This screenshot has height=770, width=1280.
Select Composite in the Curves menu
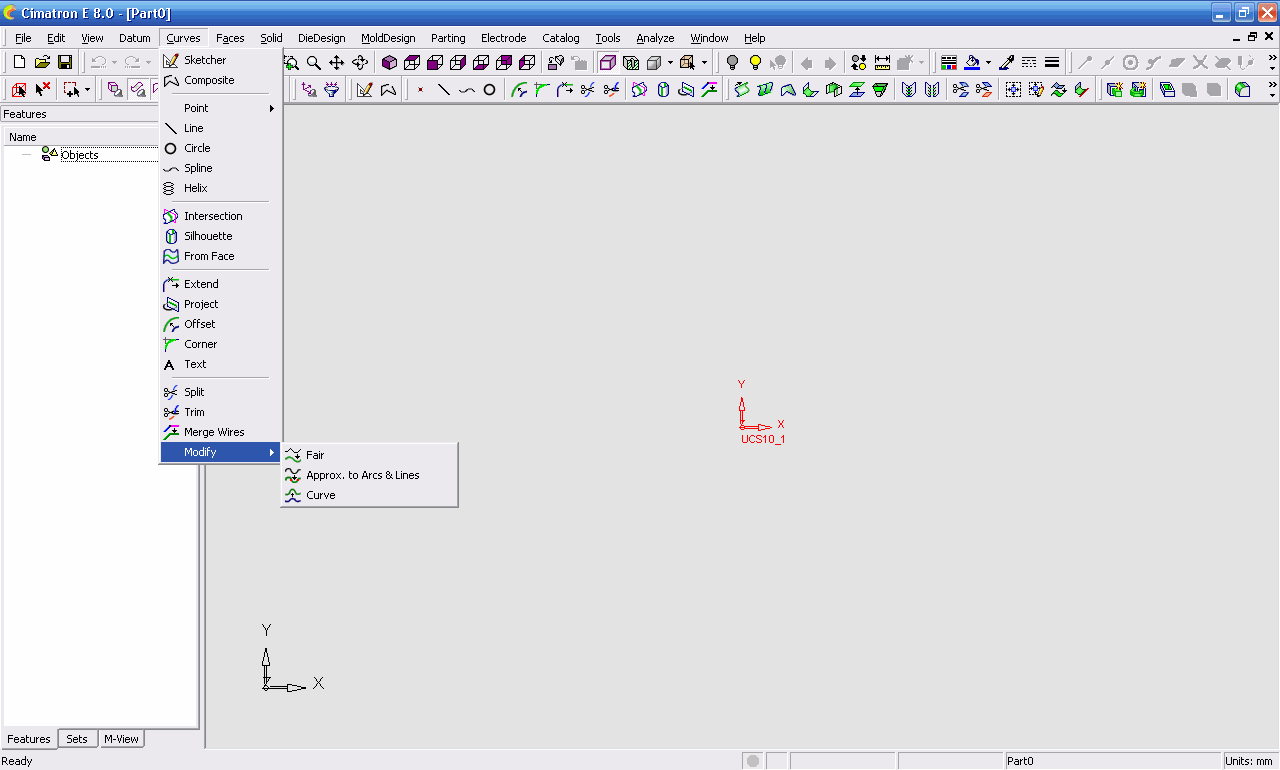[221, 80]
